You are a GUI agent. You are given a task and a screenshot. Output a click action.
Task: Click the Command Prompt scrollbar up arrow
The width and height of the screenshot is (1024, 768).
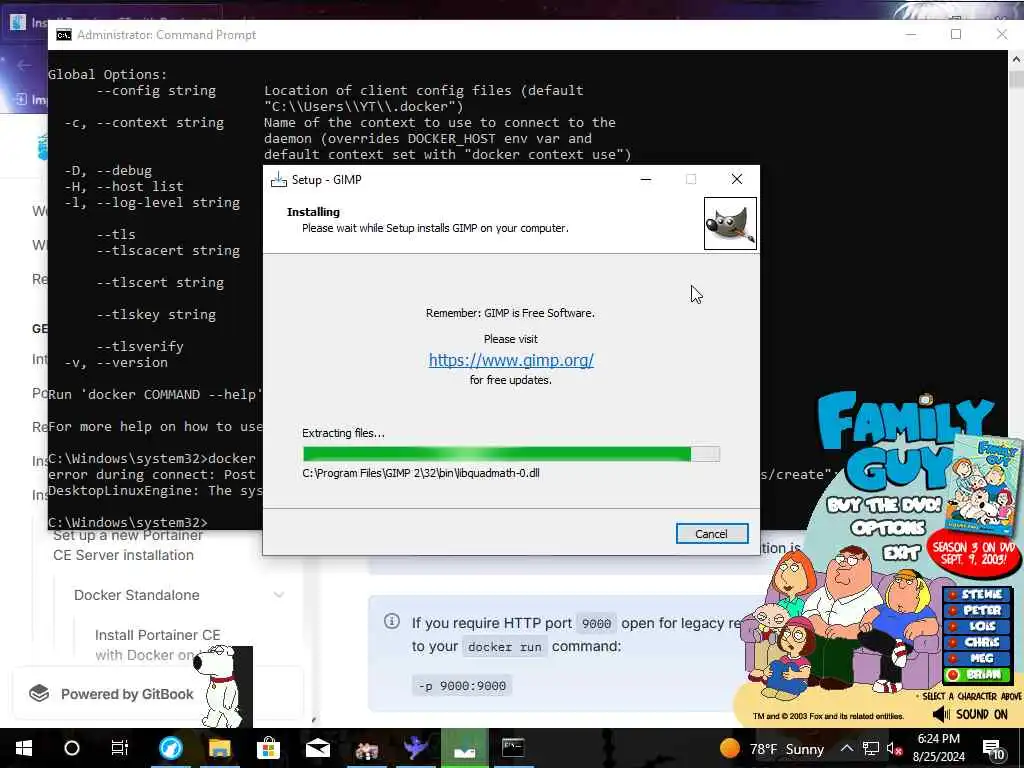coord(1016,59)
